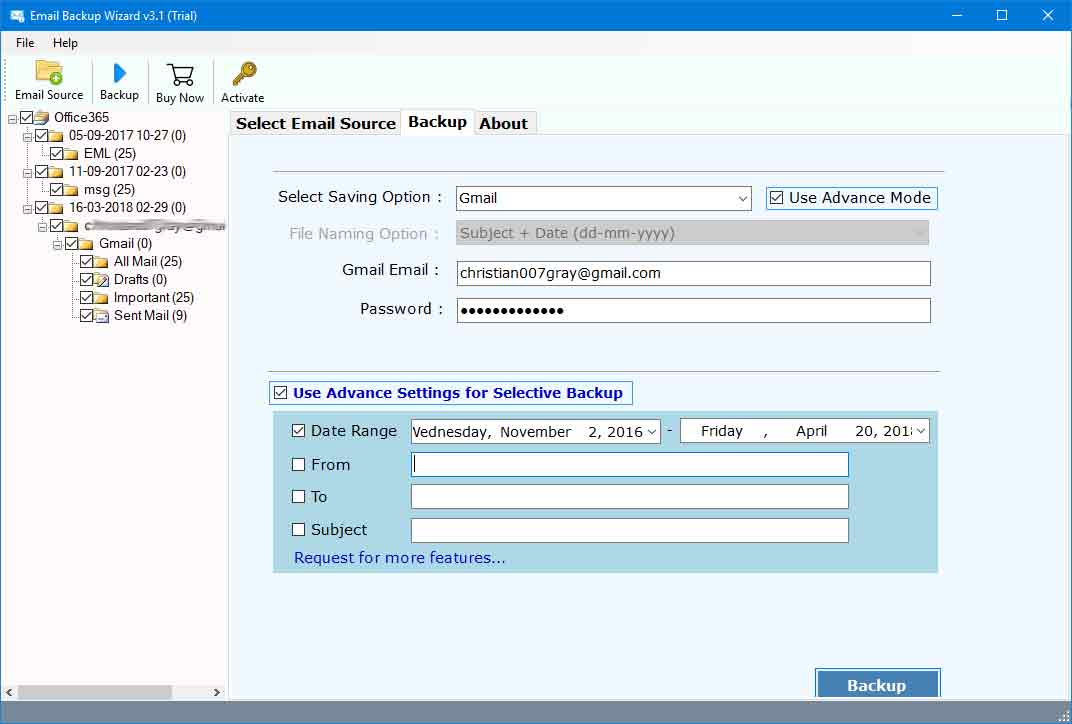Click the Important folder icon
The image size is (1072, 724).
(x=101, y=298)
